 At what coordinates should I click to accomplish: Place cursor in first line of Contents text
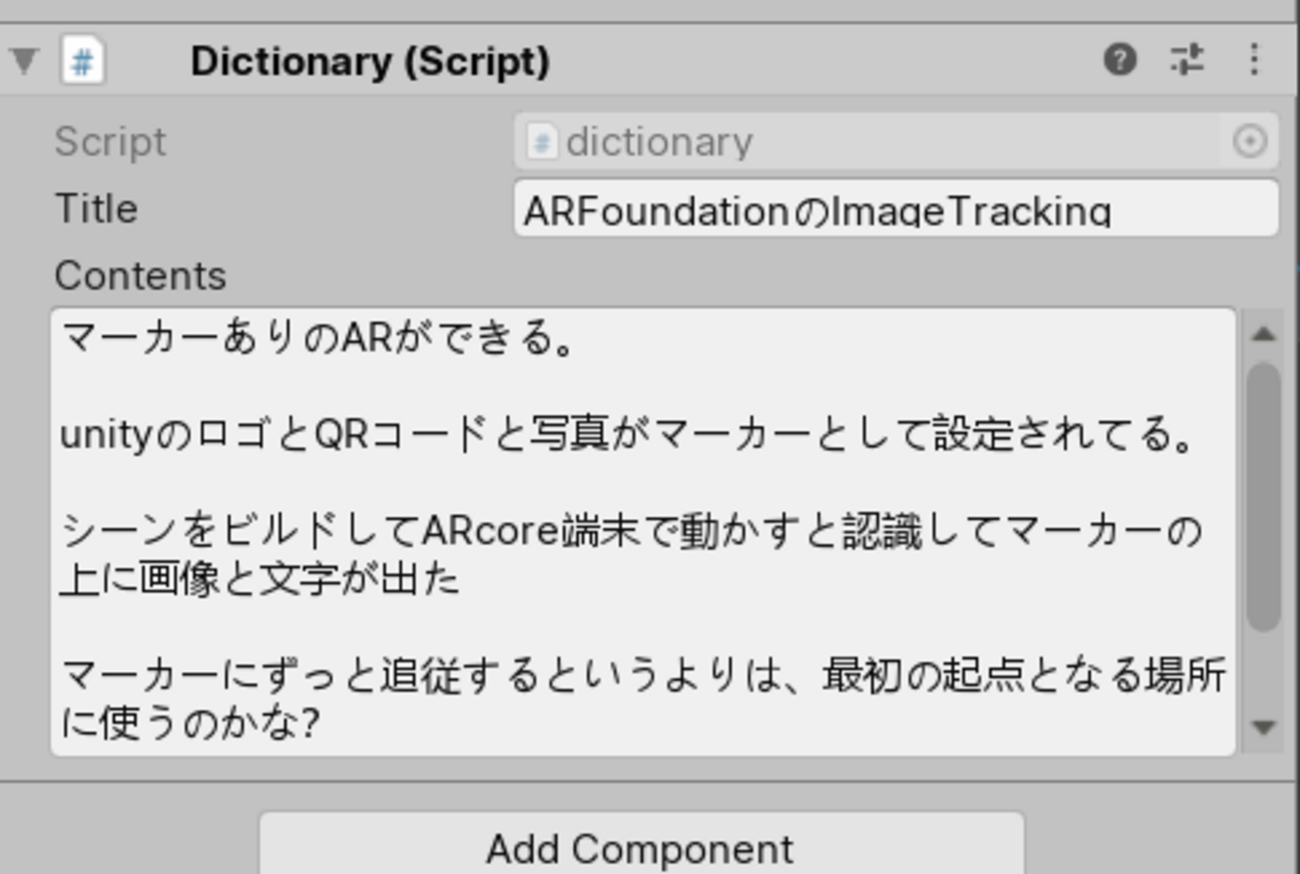(x=320, y=340)
